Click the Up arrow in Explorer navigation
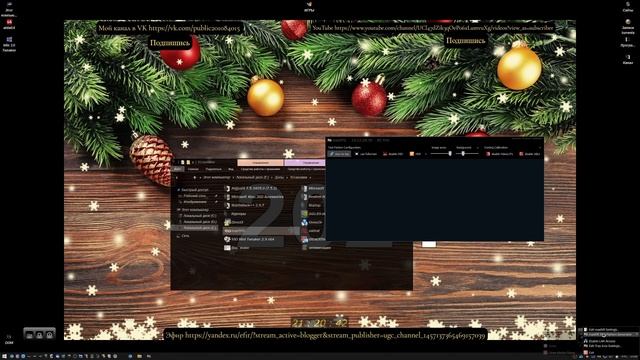 195,178
